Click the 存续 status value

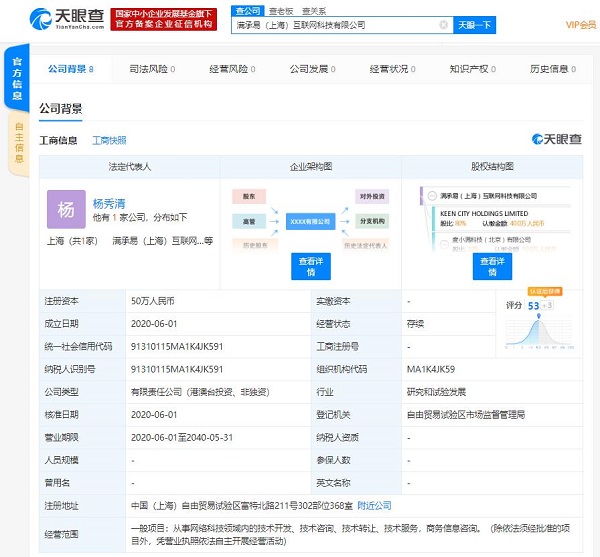pyautogui.click(x=415, y=324)
